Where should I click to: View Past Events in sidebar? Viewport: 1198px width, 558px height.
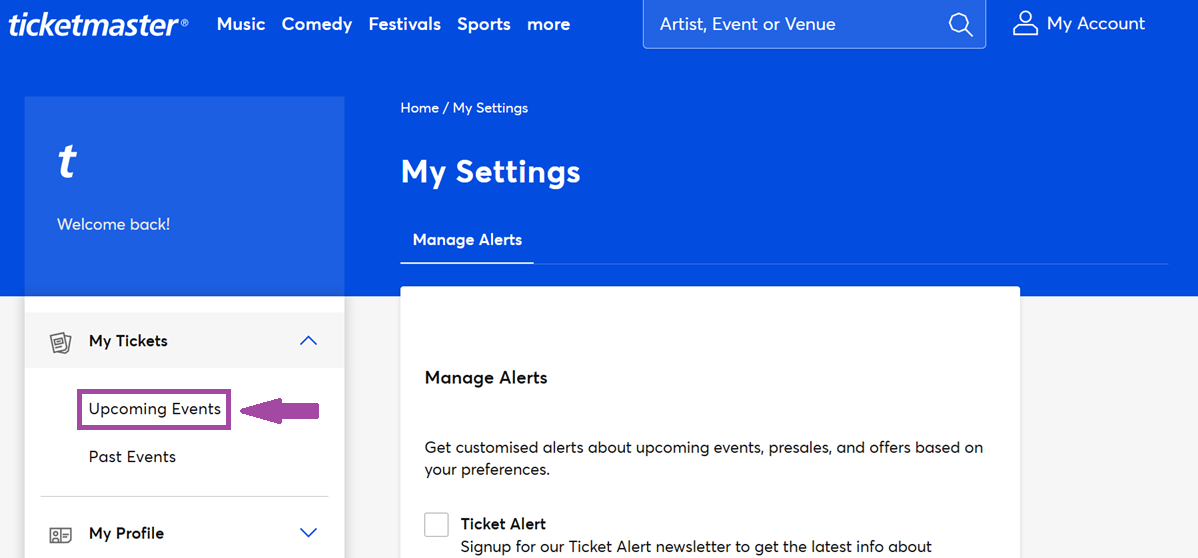point(132,457)
